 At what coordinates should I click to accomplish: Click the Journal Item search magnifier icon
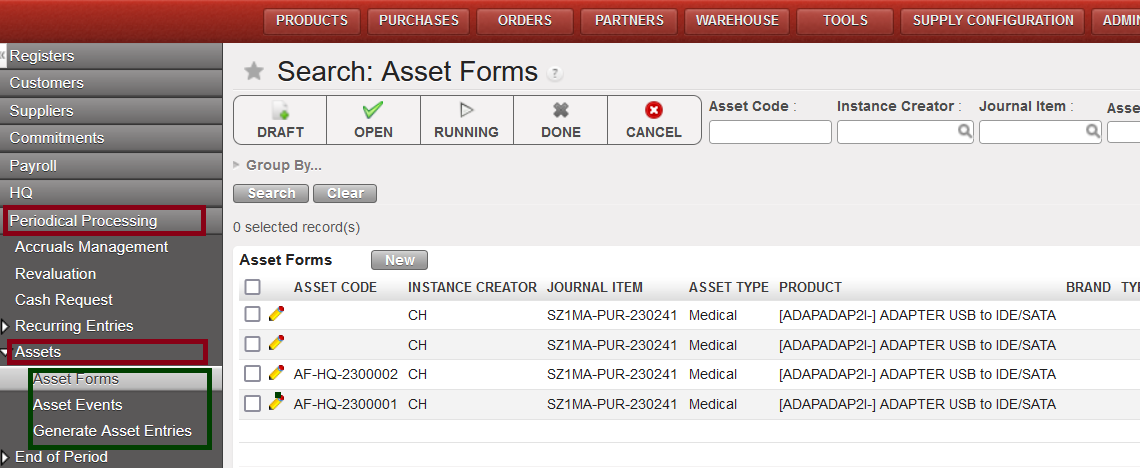(1092, 131)
